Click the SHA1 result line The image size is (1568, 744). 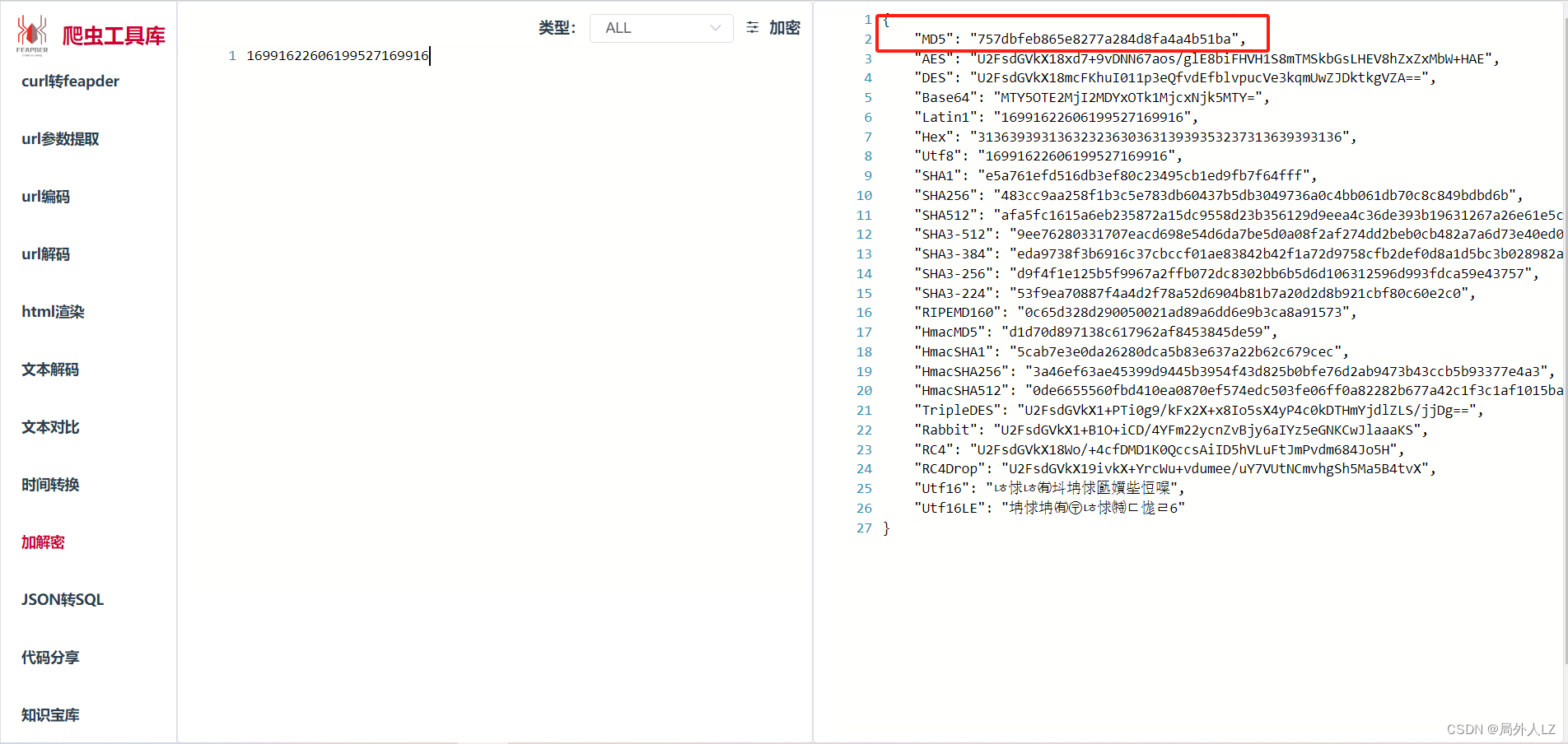tap(1116, 176)
